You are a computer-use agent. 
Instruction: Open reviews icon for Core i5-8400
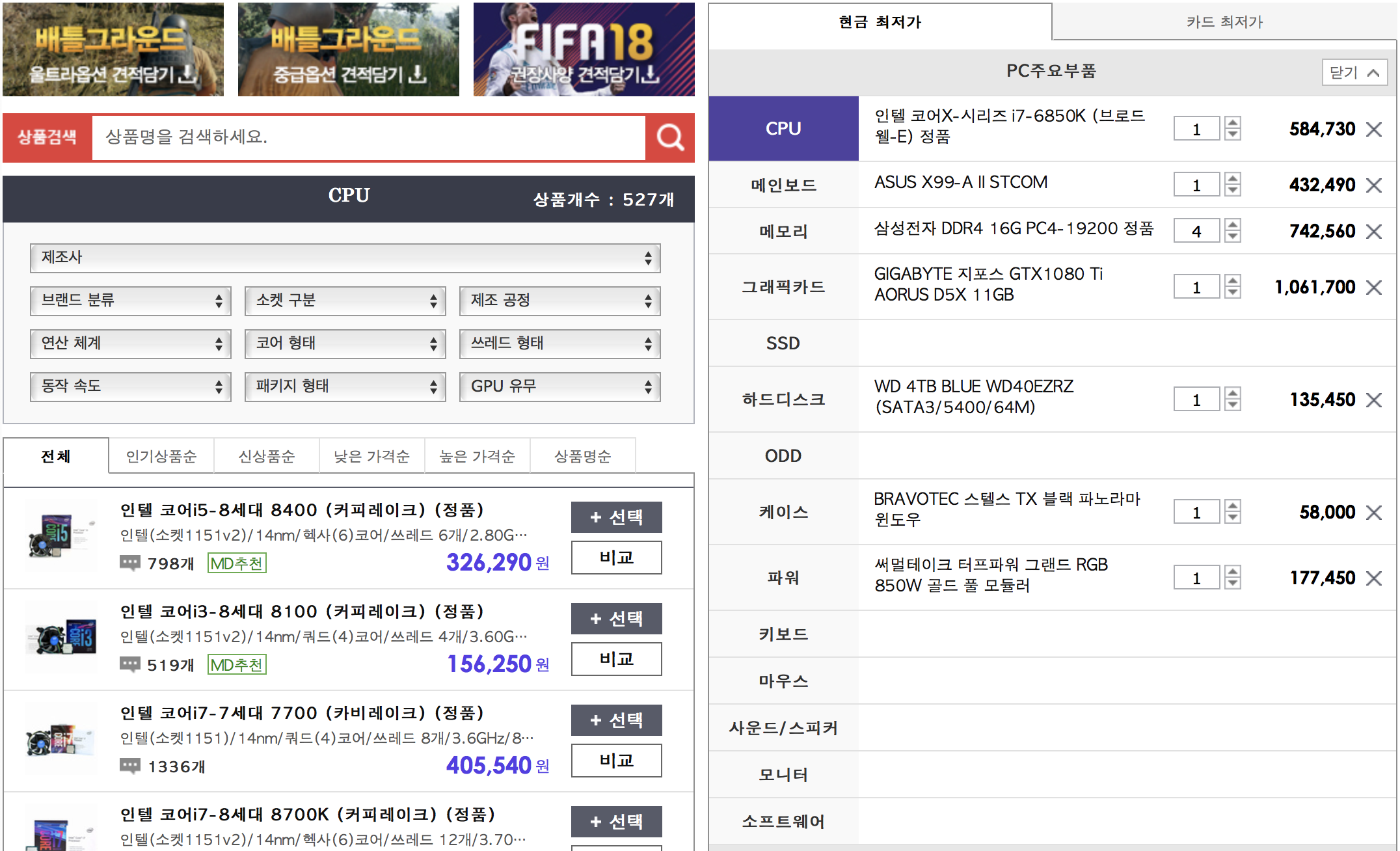(130, 563)
